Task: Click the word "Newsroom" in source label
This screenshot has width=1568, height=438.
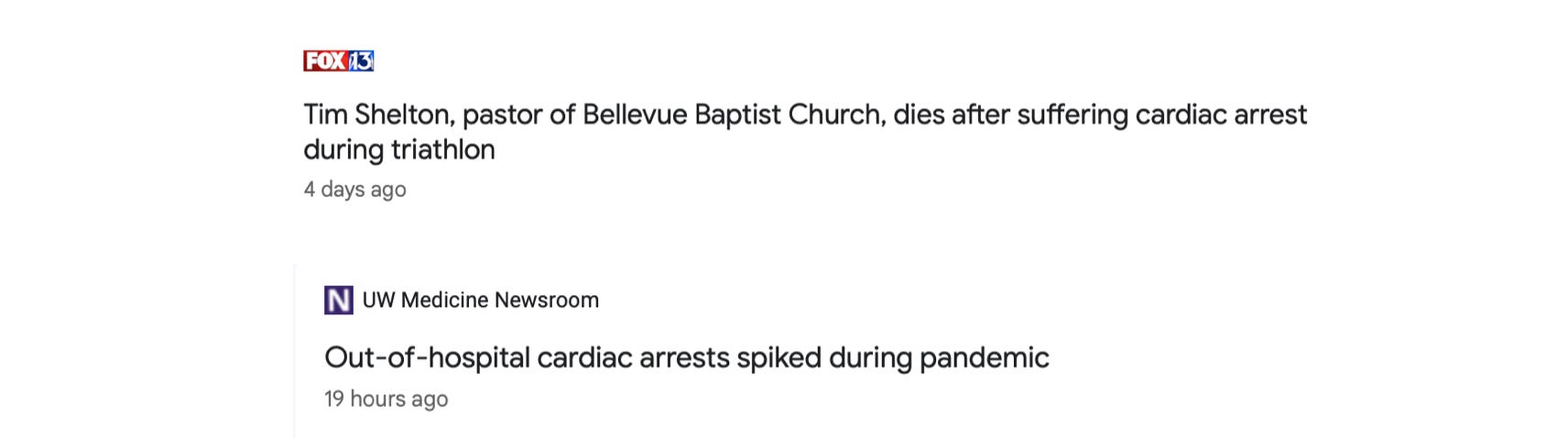Action: [x=547, y=300]
